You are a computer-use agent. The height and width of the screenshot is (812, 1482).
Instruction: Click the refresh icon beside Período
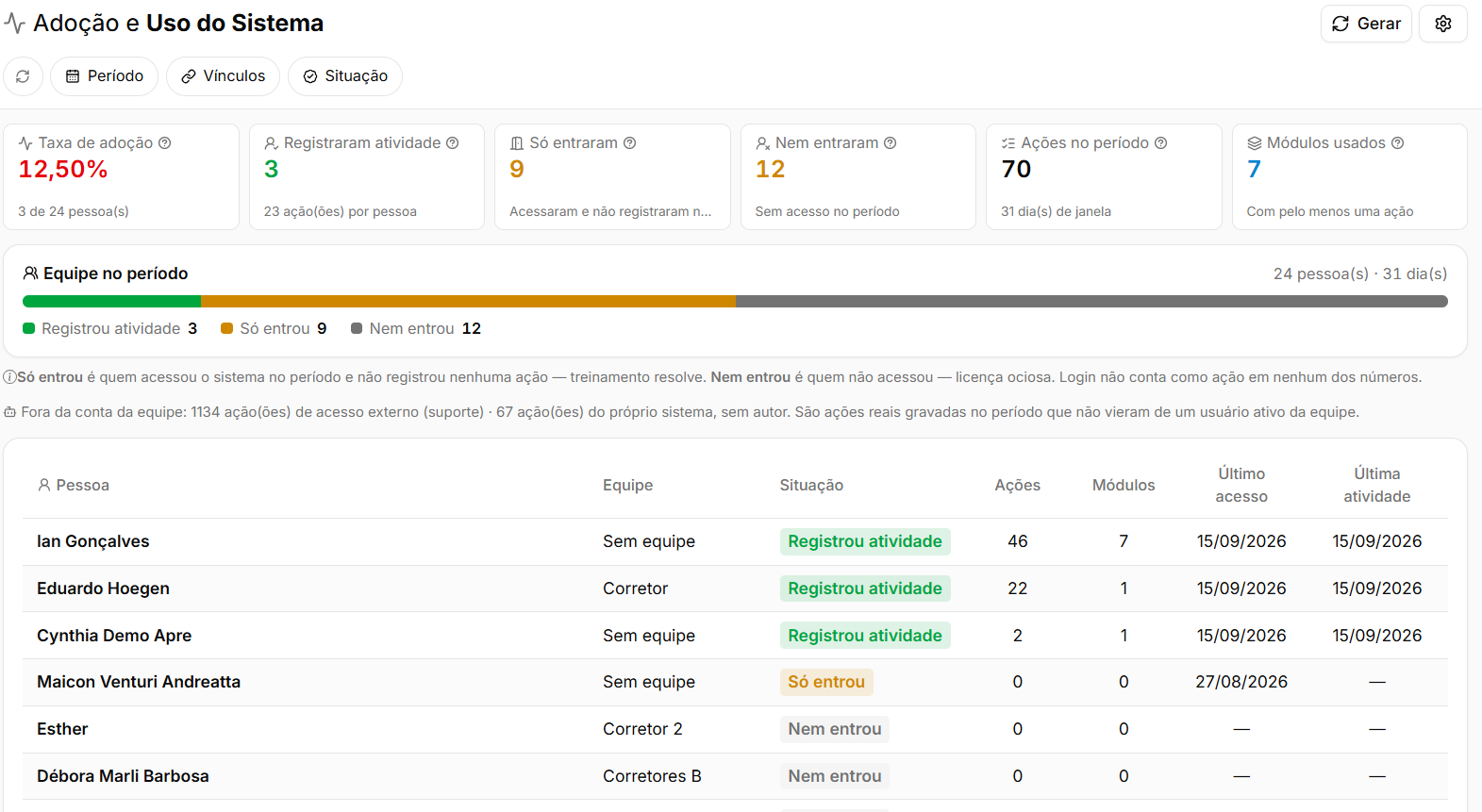click(23, 76)
